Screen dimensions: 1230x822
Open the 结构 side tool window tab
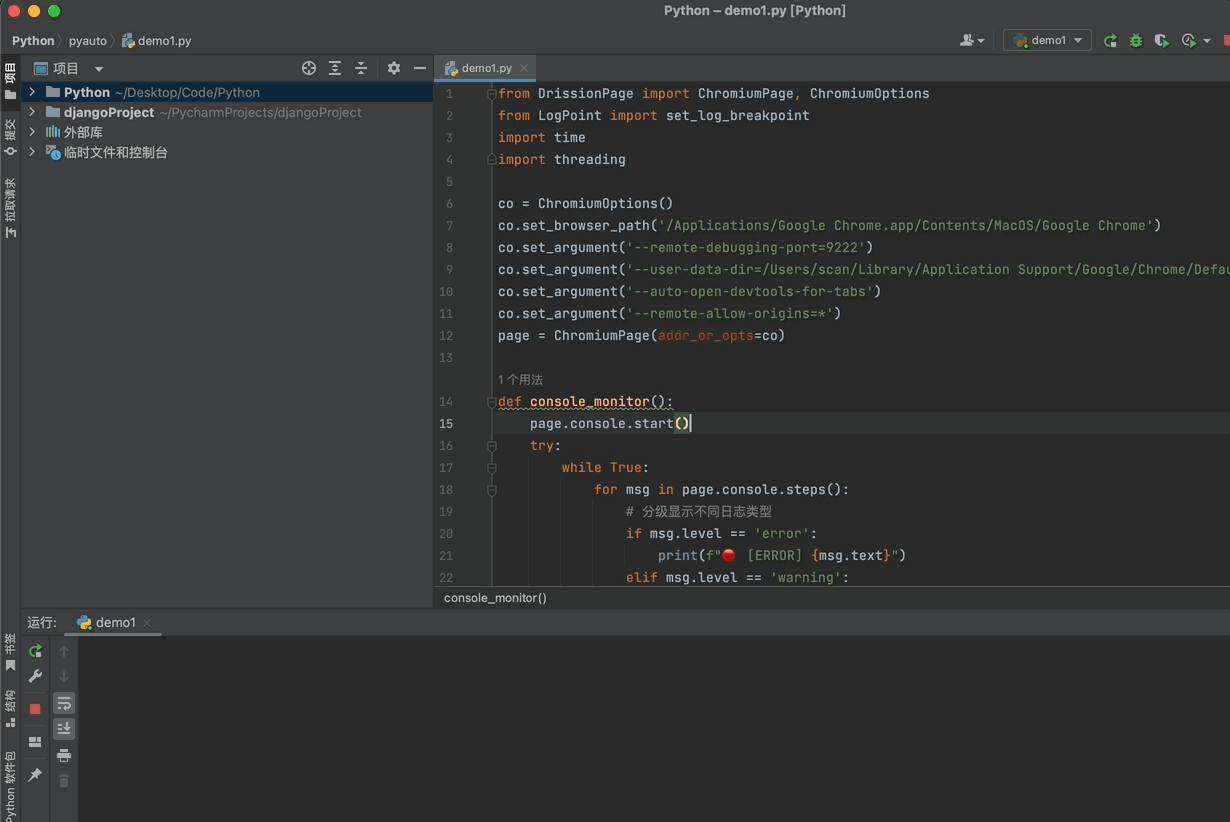point(10,708)
